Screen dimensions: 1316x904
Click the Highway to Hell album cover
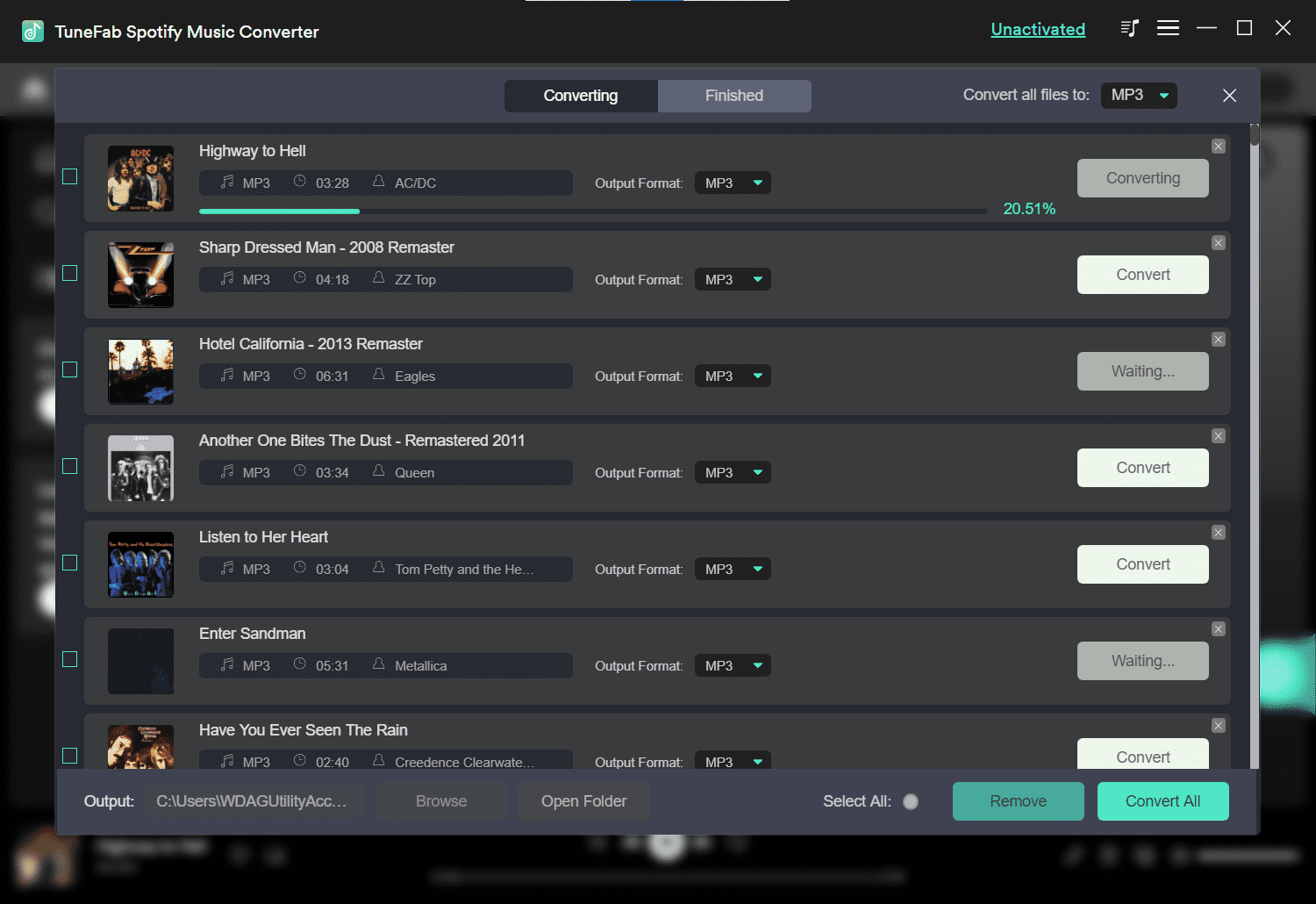(140, 178)
